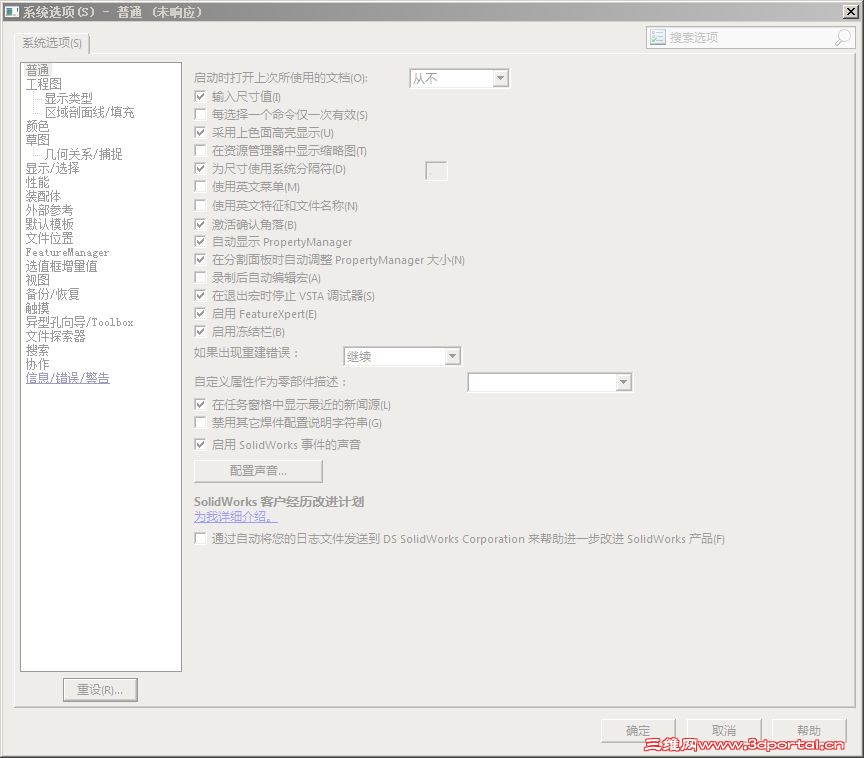
Task: Click the 重设(R)... button
Action: 100,690
